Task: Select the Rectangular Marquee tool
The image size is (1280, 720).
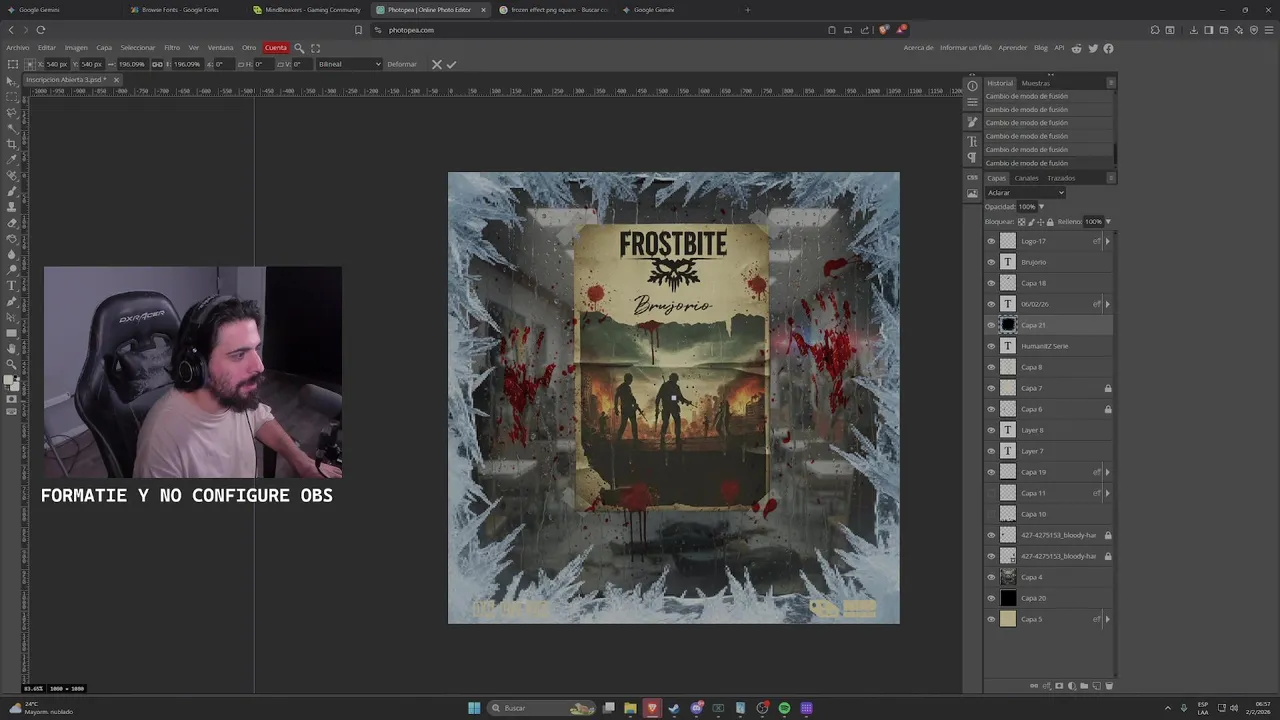Action: pos(12,97)
